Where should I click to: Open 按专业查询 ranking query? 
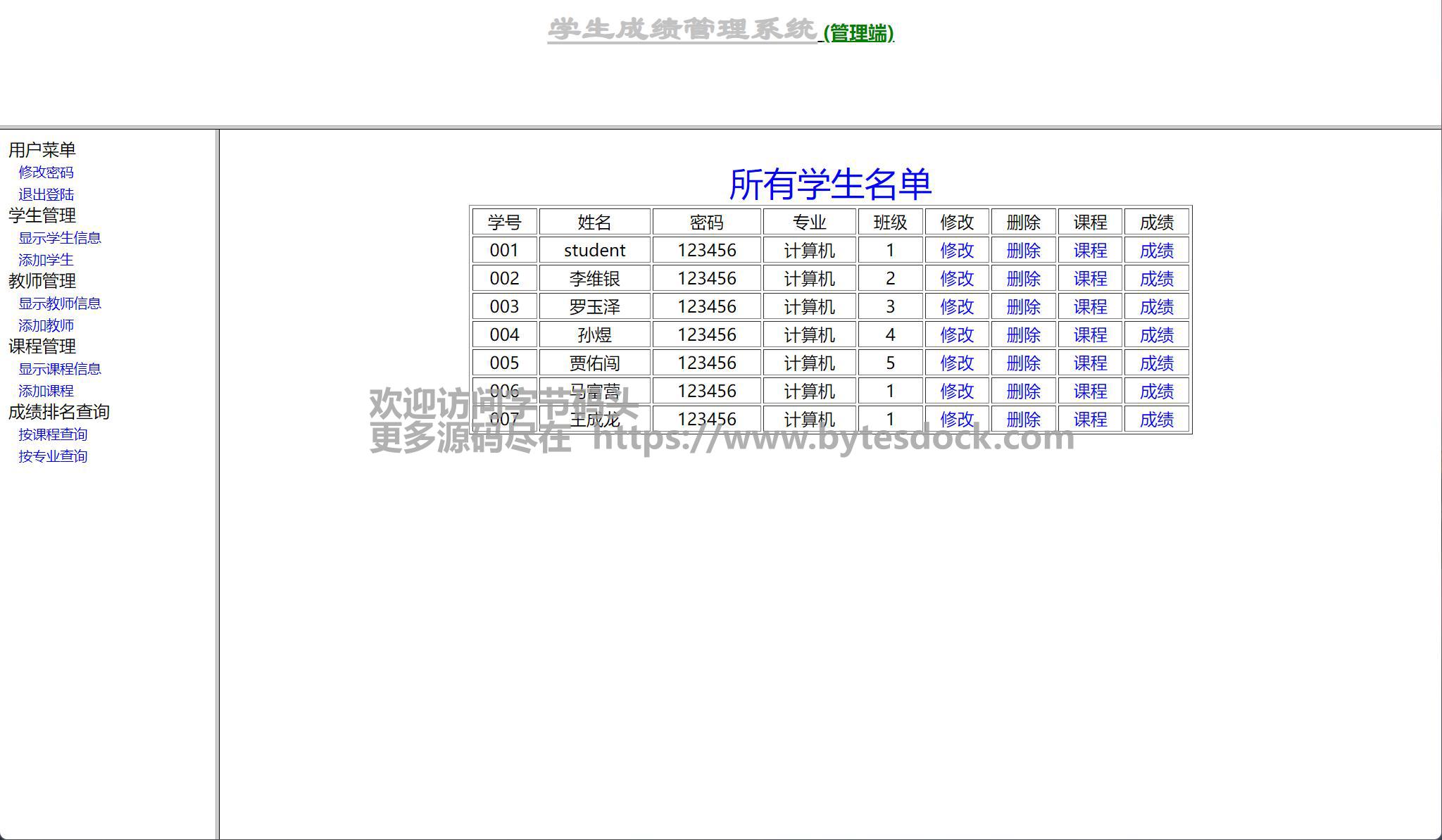[53, 456]
